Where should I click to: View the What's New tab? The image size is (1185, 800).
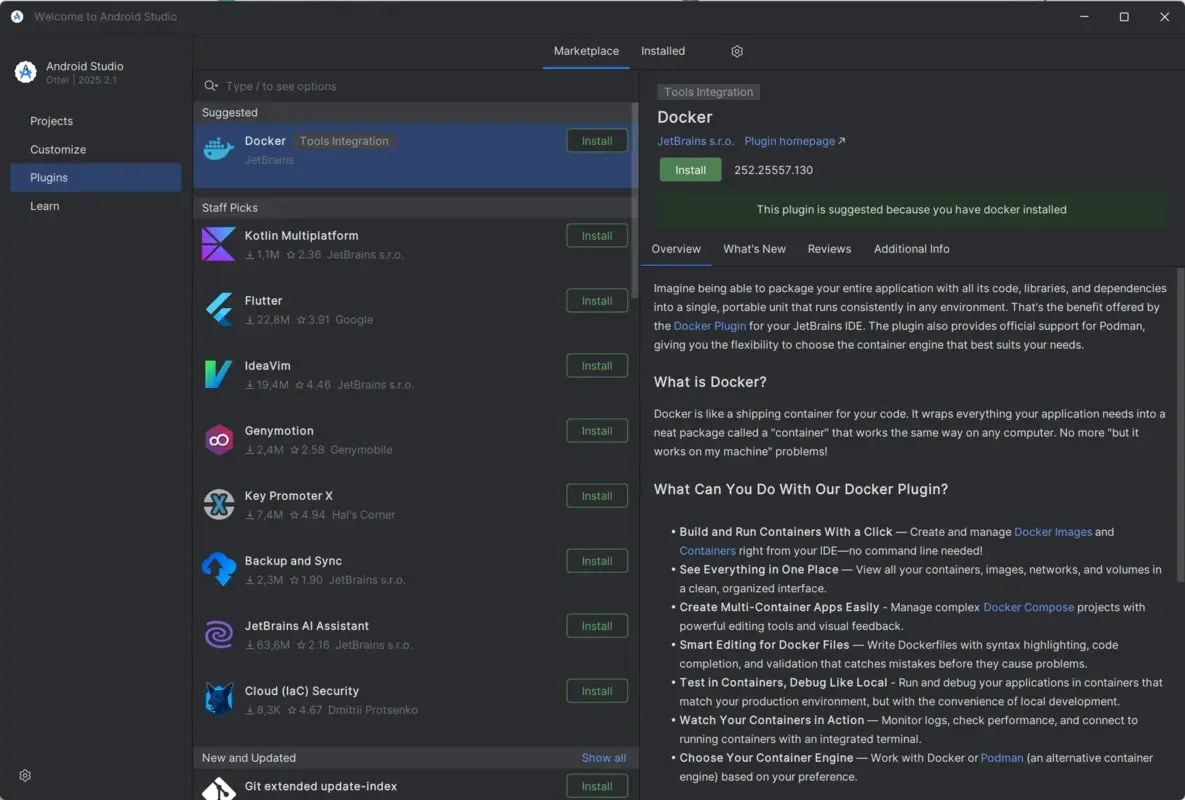(x=754, y=249)
